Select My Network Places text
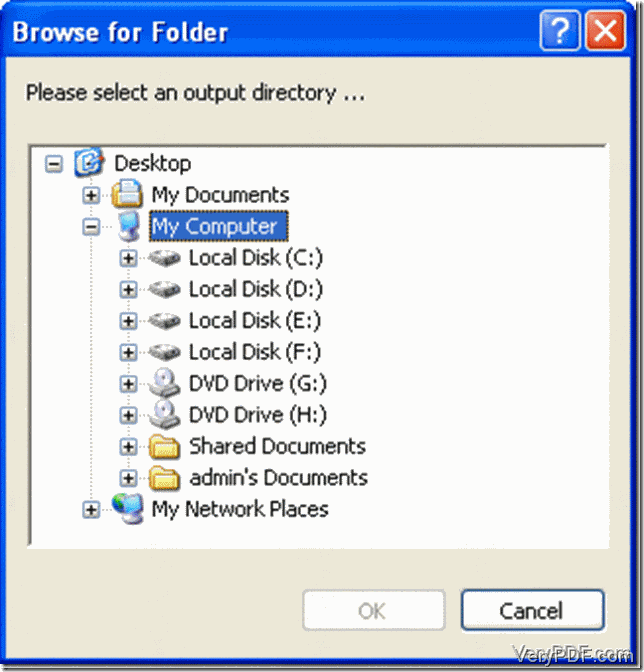The height and width of the screenshot is (672, 644). (x=240, y=509)
